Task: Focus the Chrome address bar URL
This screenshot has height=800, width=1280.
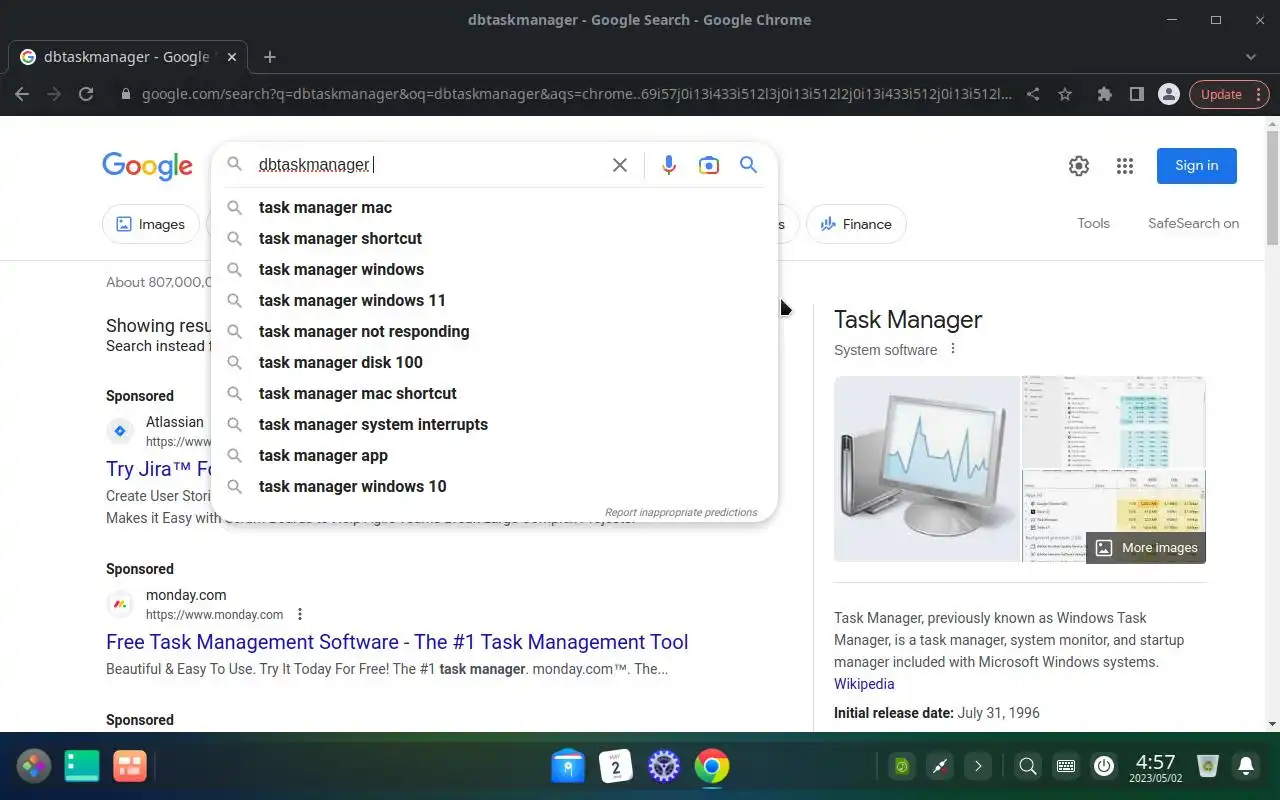Action: coord(576,94)
